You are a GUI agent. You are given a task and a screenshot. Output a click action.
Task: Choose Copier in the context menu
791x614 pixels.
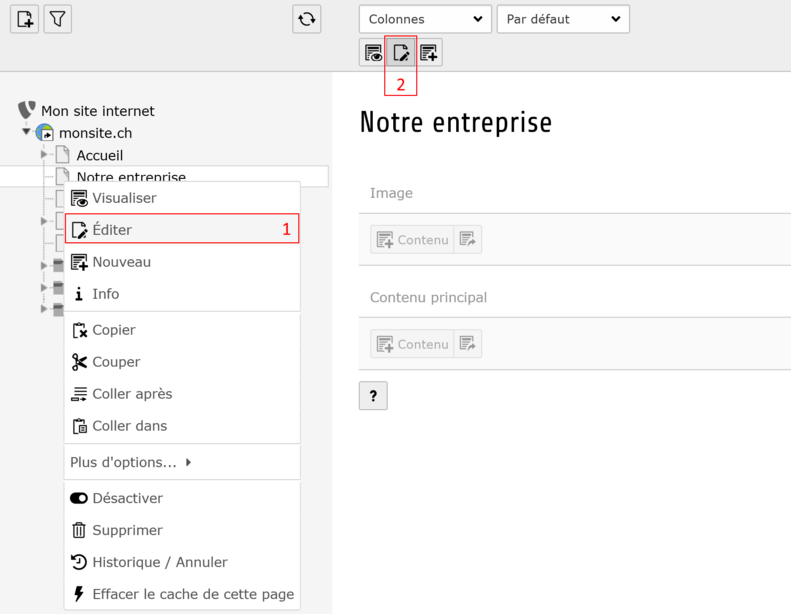113,330
